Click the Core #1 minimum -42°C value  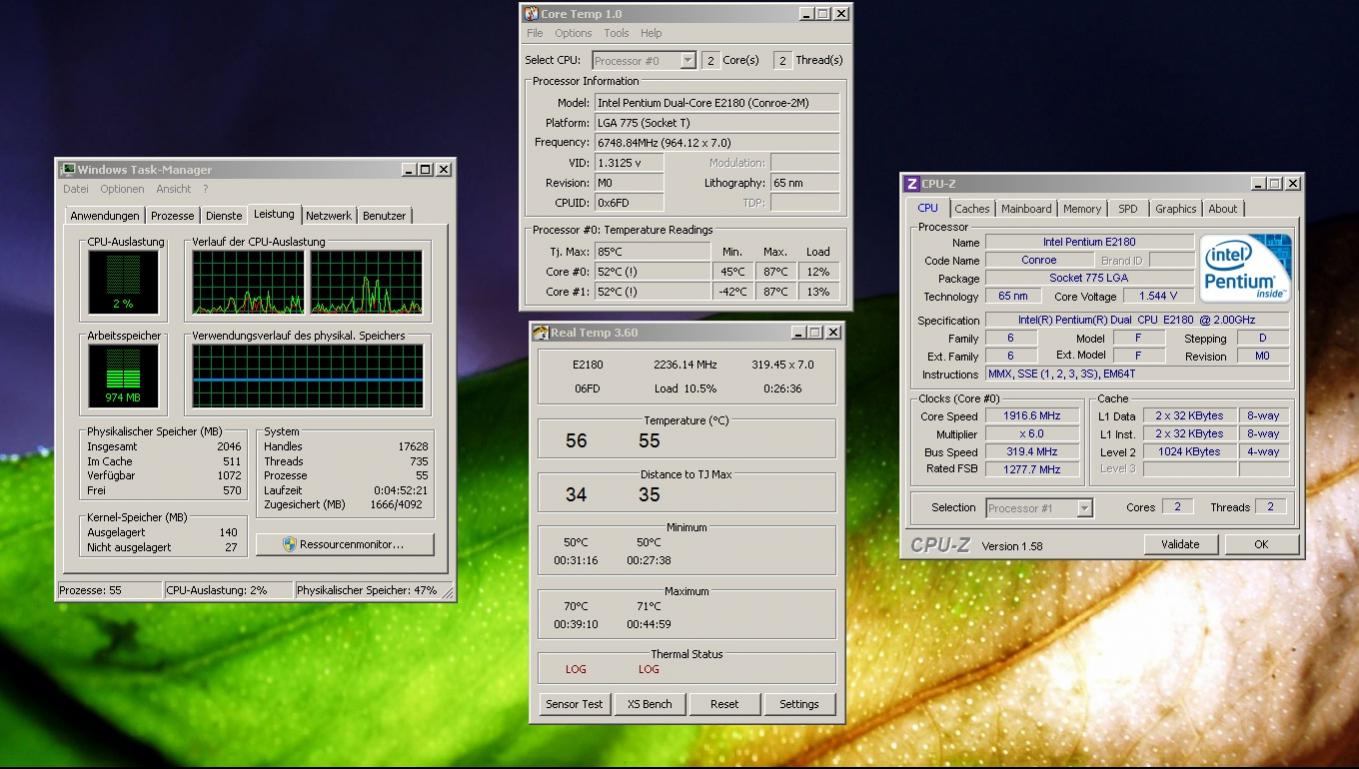733,291
